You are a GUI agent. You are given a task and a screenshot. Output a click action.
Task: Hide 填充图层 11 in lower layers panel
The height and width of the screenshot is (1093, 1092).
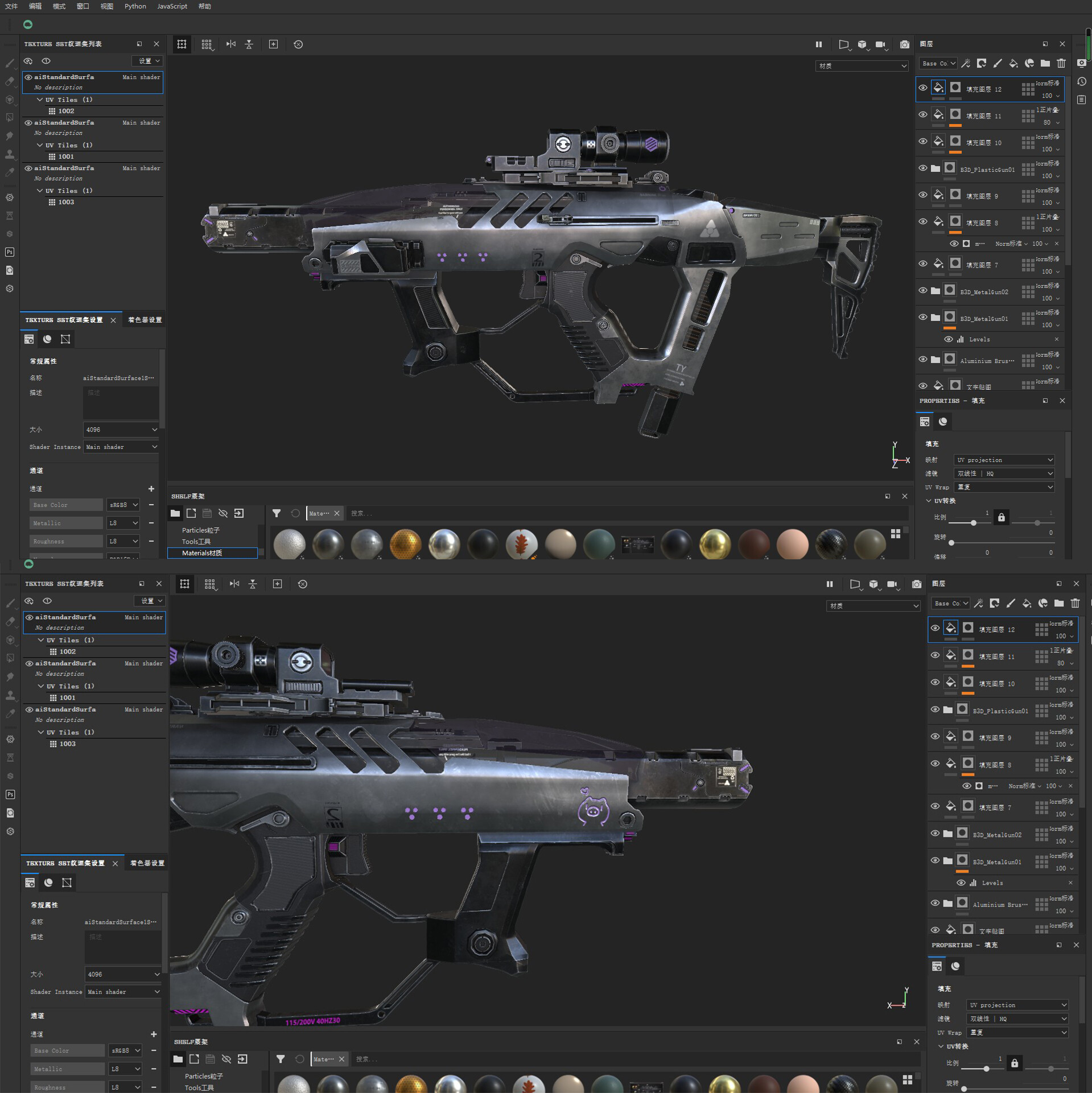[935, 655]
